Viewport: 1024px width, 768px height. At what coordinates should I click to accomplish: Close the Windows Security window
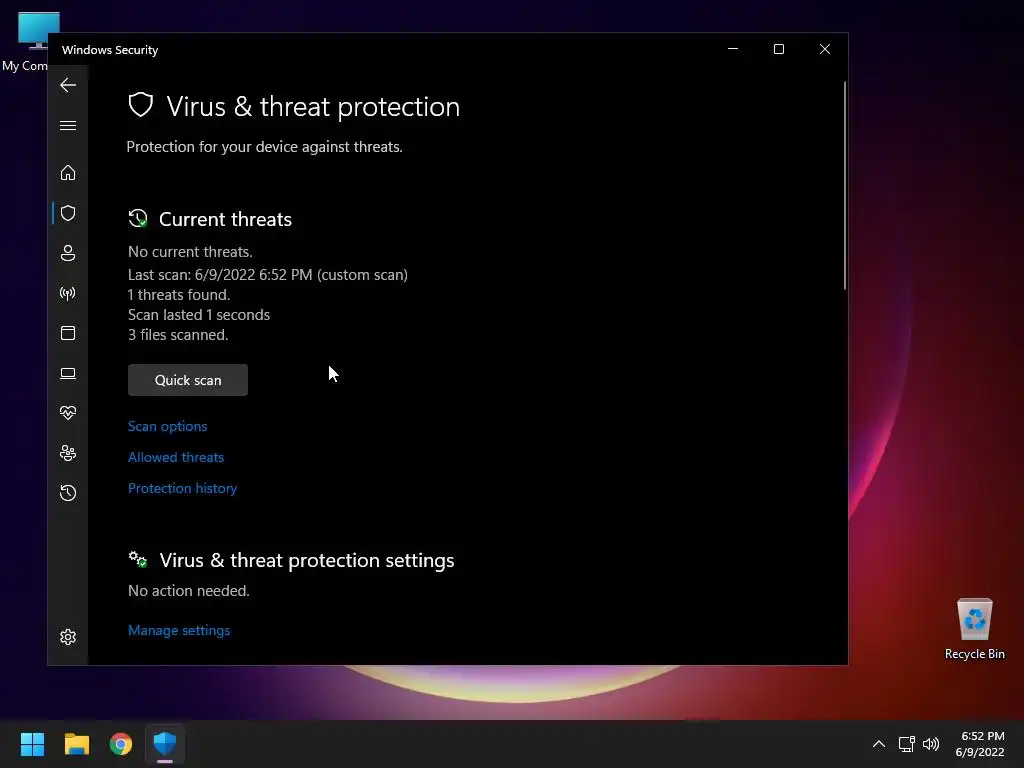coord(825,49)
